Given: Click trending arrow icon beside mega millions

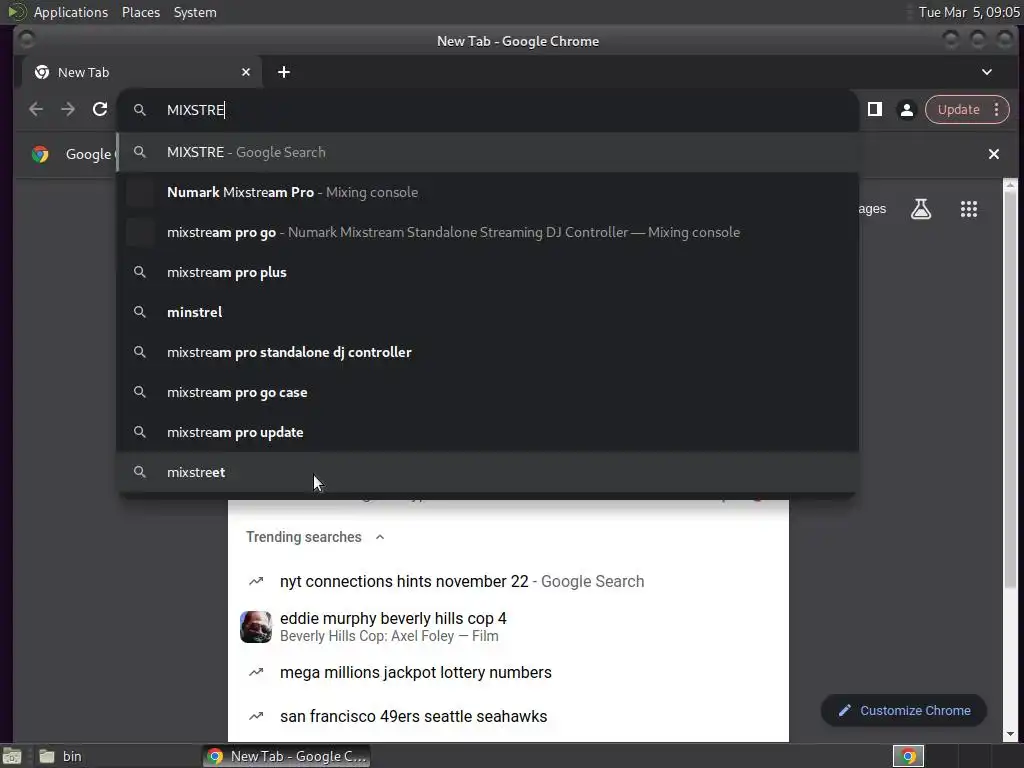Looking at the screenshot, I should point(256,672).
